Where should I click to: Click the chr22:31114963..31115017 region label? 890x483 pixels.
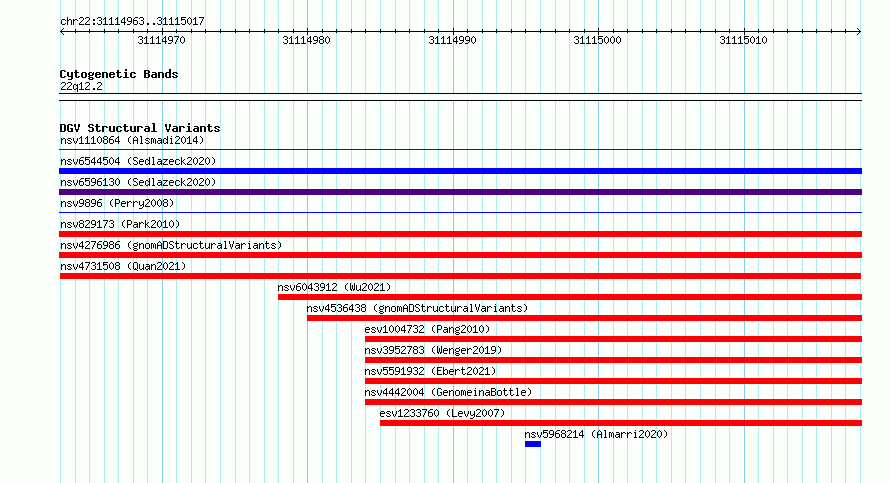point(132,22)
